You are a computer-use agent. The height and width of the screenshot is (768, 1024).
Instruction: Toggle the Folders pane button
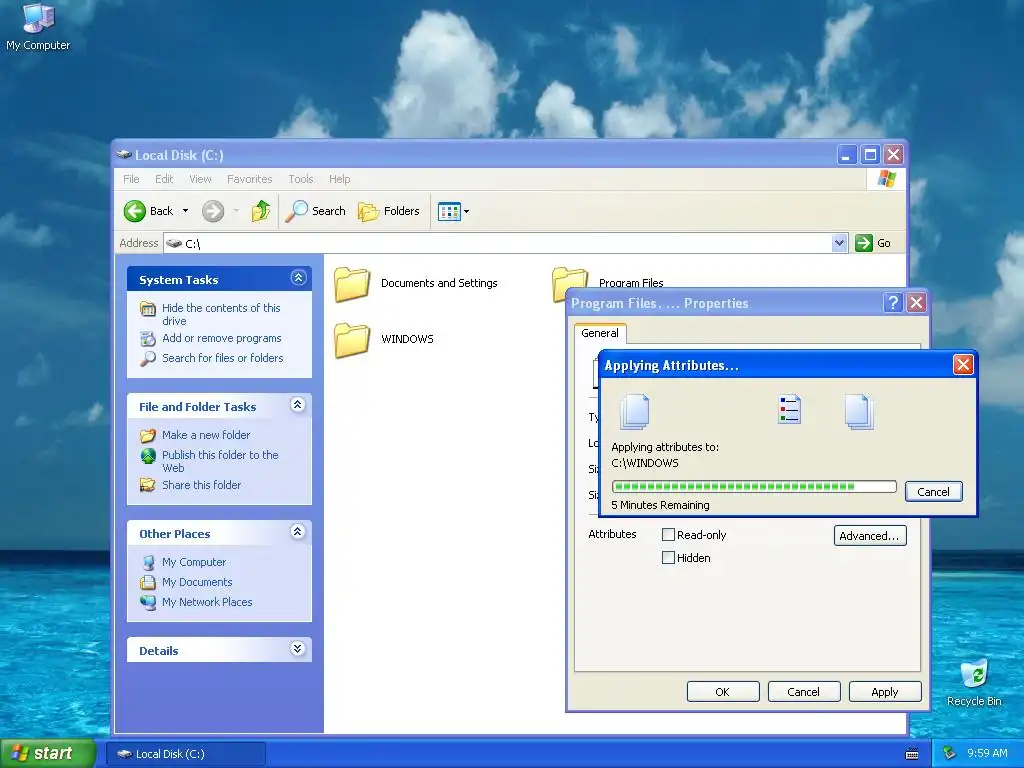click(389, 211)
